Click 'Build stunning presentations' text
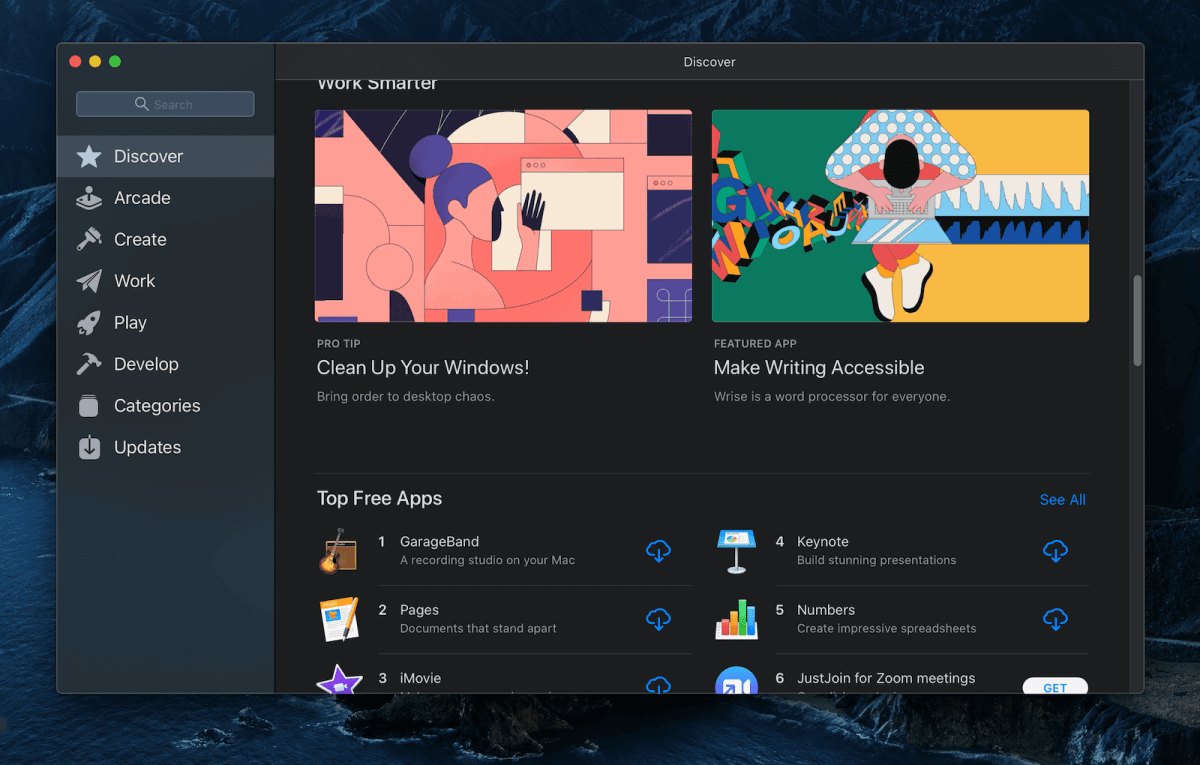The image size is (1200, 765). (x=876, y=560)
